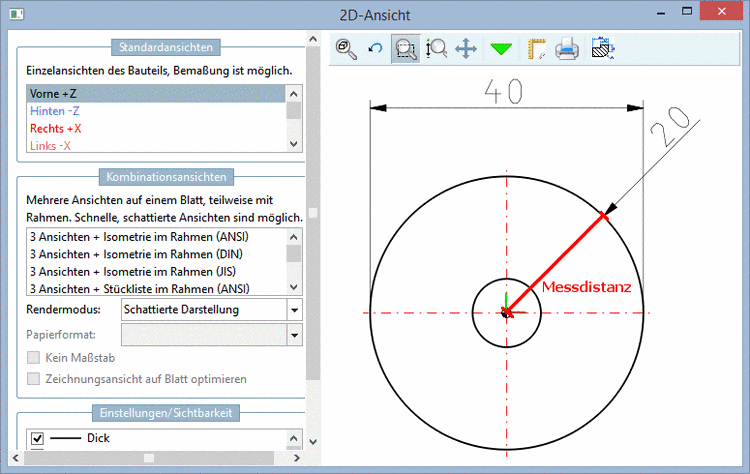Close the 2D-Ansicht window
750x474 pixels.
pyautogui.click(x=721, y=11)
